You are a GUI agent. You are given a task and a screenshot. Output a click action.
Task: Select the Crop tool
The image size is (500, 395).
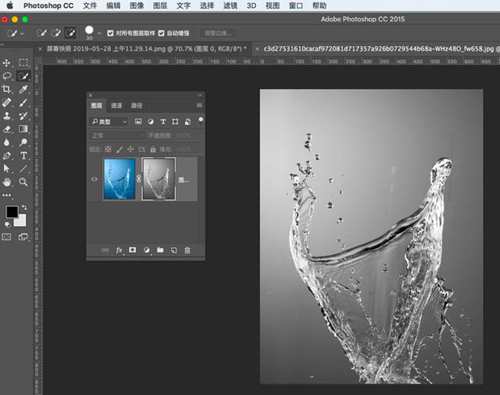click(x=6, y=89)
